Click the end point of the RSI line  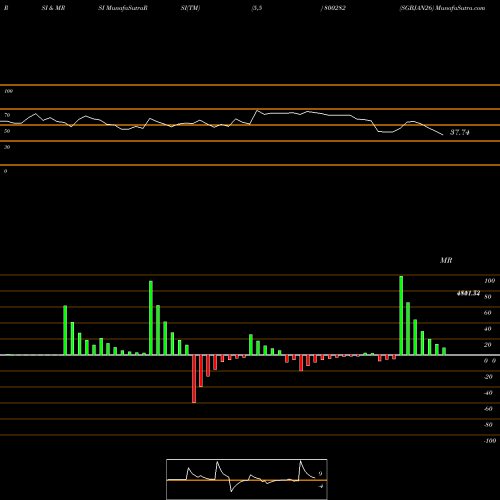[x=443, y=135]
